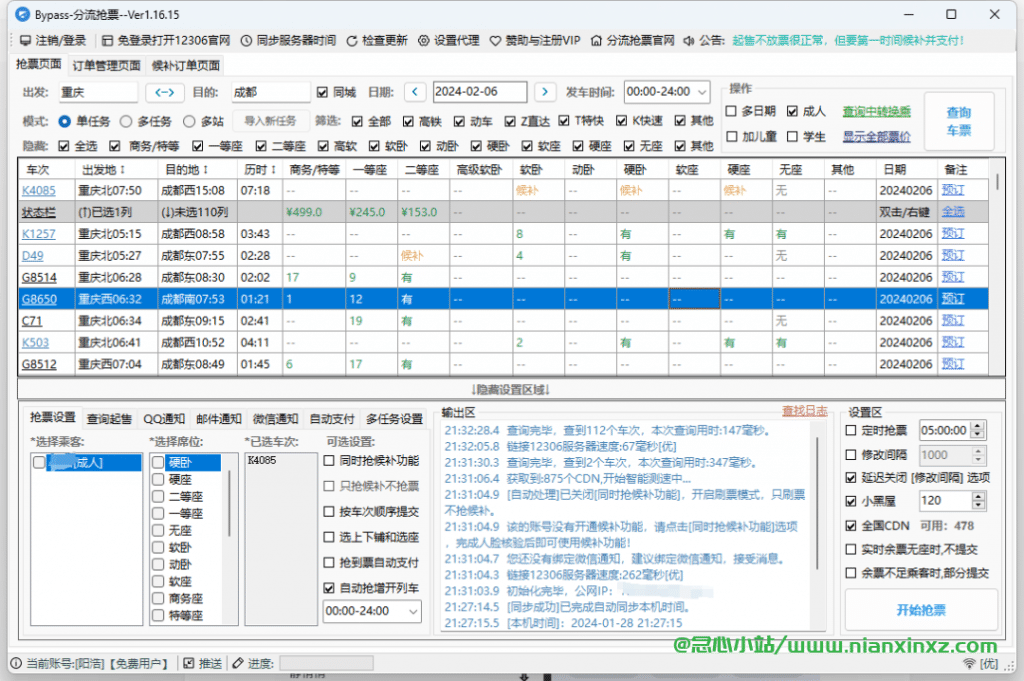Click the 分流抢票官网 home icon

click(596, 40)
